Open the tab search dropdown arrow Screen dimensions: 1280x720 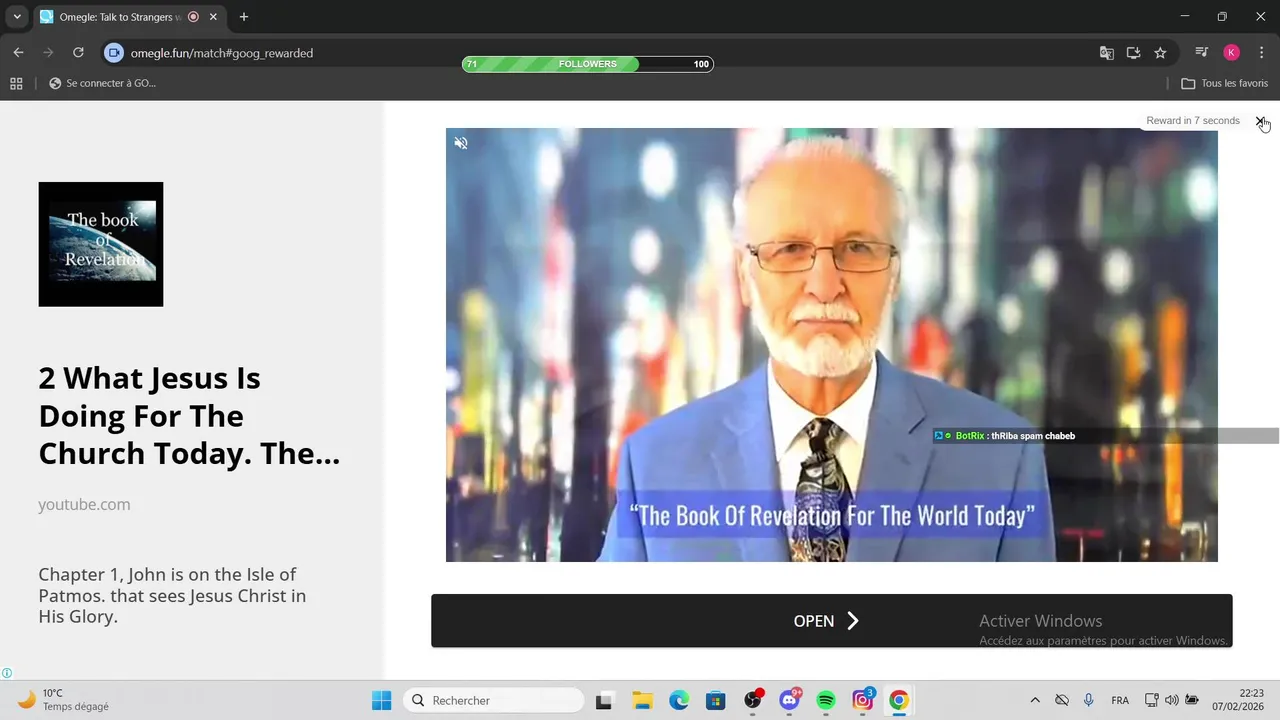tap(17, 17)
